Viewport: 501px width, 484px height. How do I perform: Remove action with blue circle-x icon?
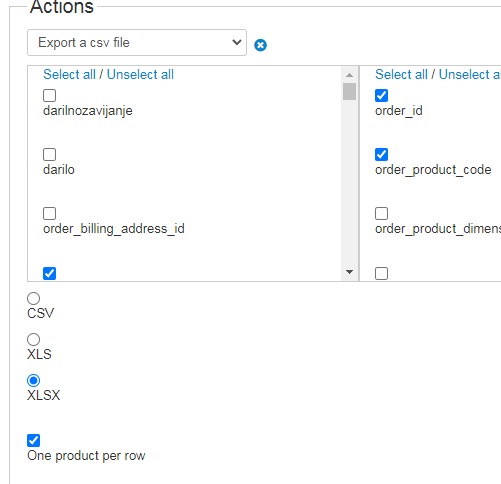click(x=260, y=45)
